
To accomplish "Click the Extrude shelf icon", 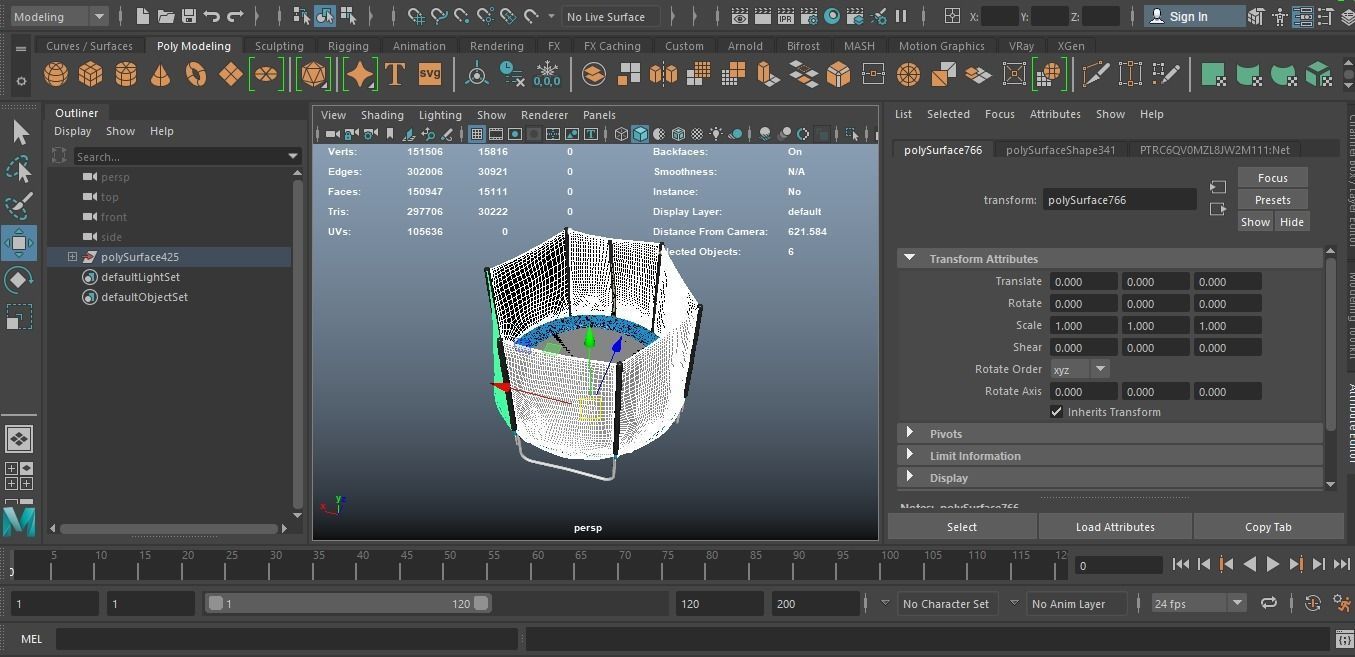I will pos(769,75).
